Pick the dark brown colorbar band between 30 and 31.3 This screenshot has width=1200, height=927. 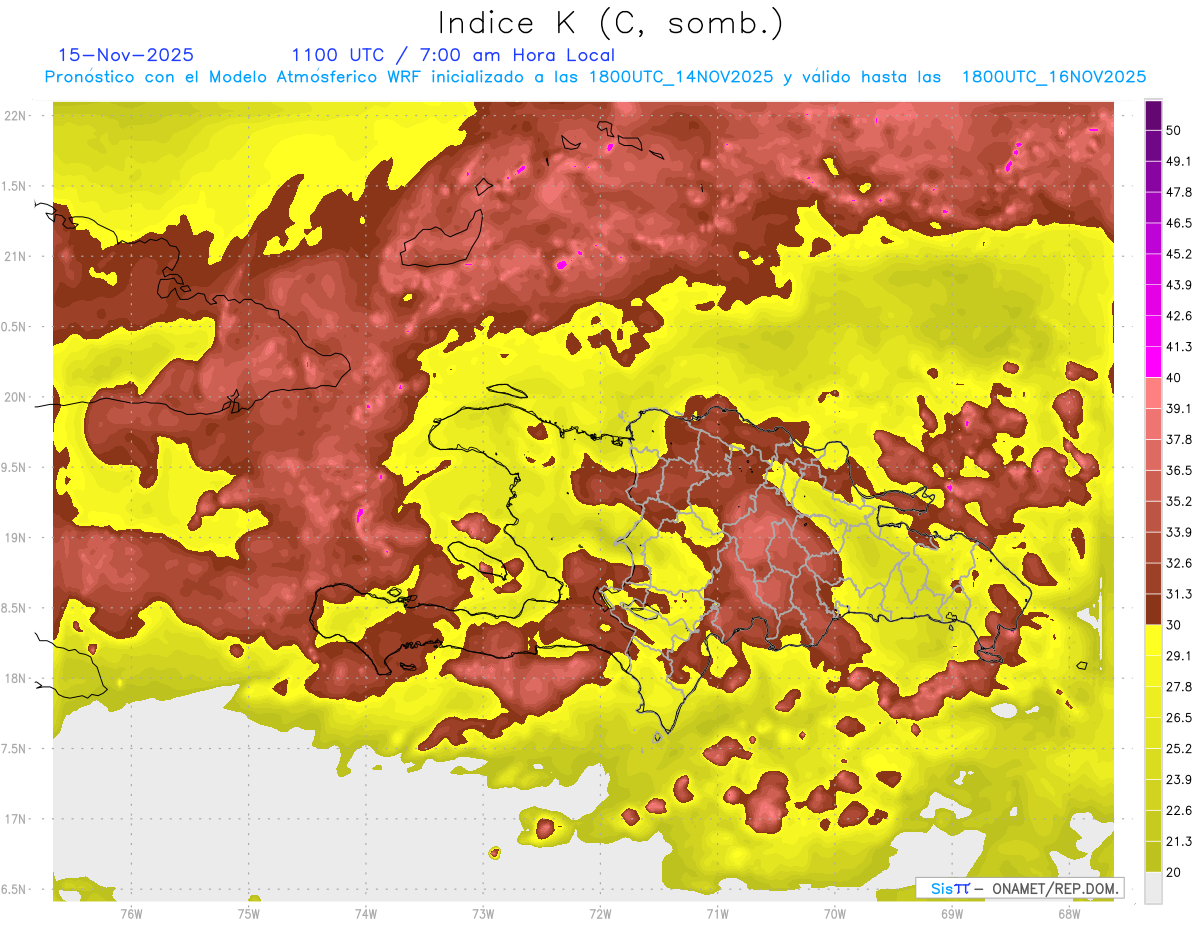click(1153, 609)
